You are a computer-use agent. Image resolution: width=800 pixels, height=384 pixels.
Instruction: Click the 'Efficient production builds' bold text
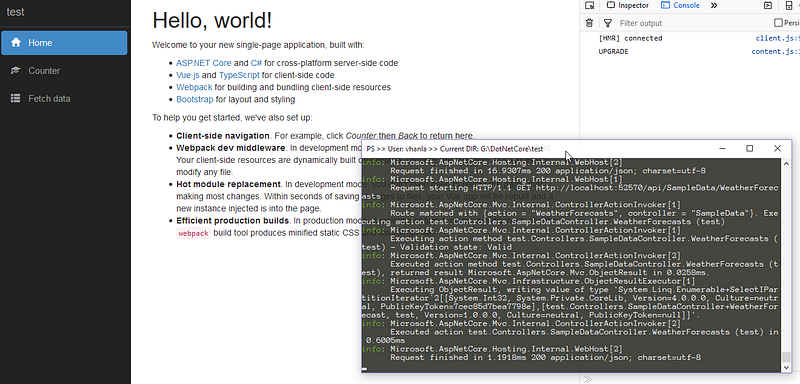(233, 221)
